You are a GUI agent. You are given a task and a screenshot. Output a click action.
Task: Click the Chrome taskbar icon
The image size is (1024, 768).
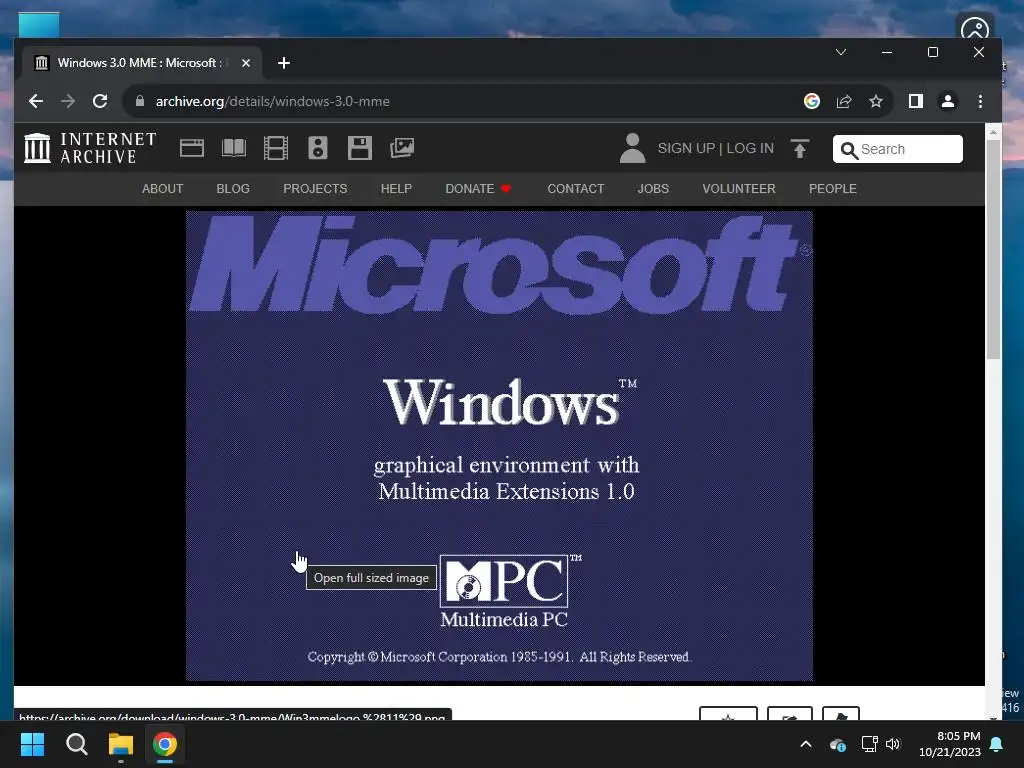(x=165, y=744)
